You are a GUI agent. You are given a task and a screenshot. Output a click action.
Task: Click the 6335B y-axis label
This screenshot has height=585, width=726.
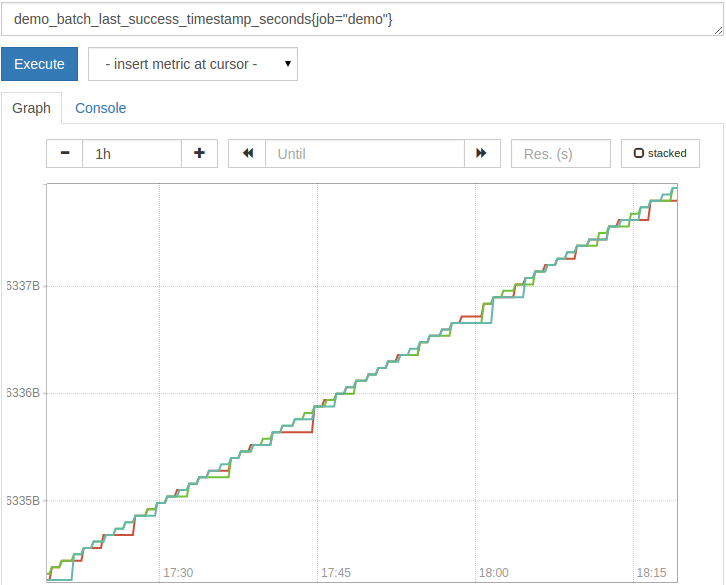(x=23, y=501)
